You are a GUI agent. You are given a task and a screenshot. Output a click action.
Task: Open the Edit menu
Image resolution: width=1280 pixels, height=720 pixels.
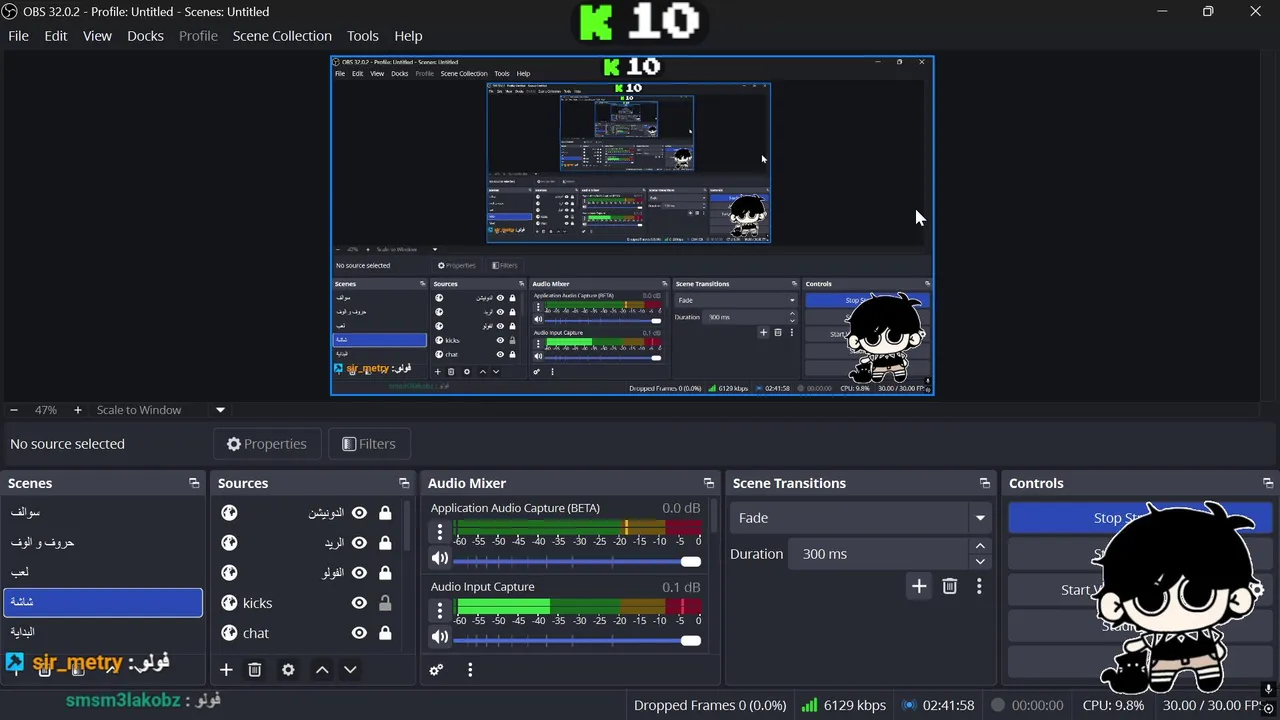56,36
